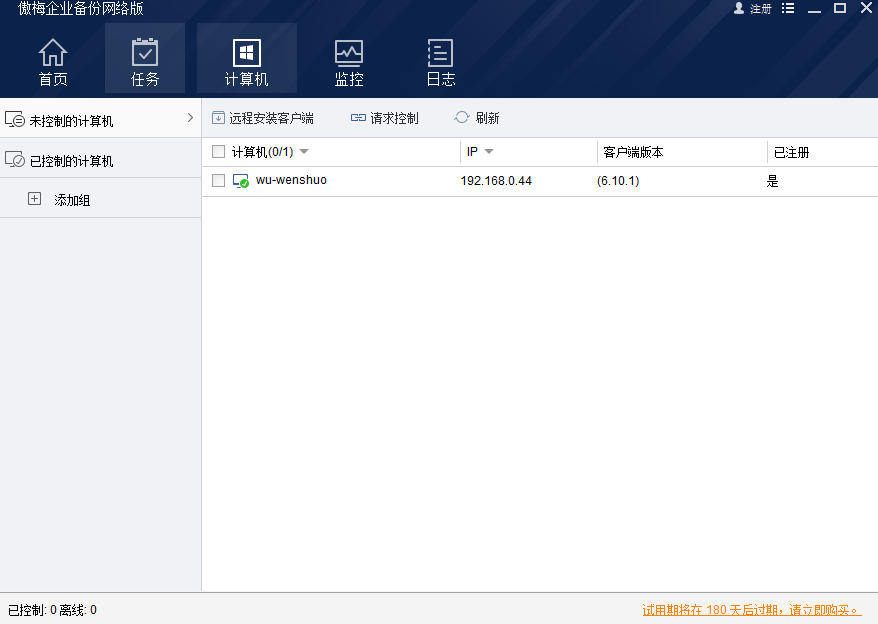878x624 pixels.
Task: Click 远程安装客户端 toolbar button
Action: point(263,118)
